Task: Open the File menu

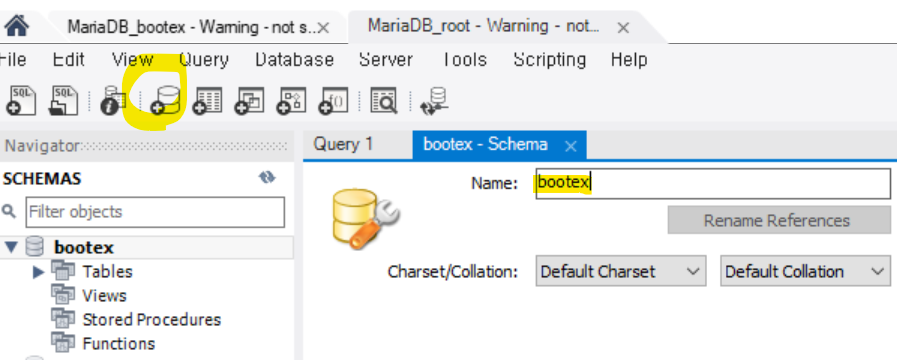Action: click(13, 60)
